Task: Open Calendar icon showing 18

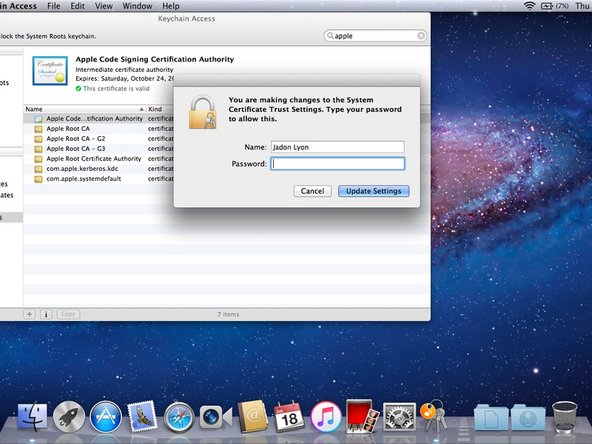Action: [x=289, y=417]
